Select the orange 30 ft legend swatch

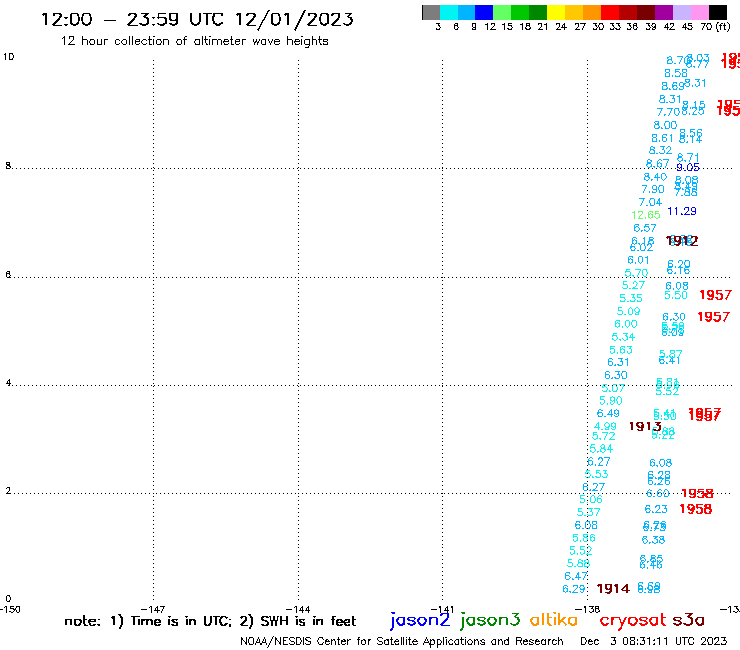(592, 12)
